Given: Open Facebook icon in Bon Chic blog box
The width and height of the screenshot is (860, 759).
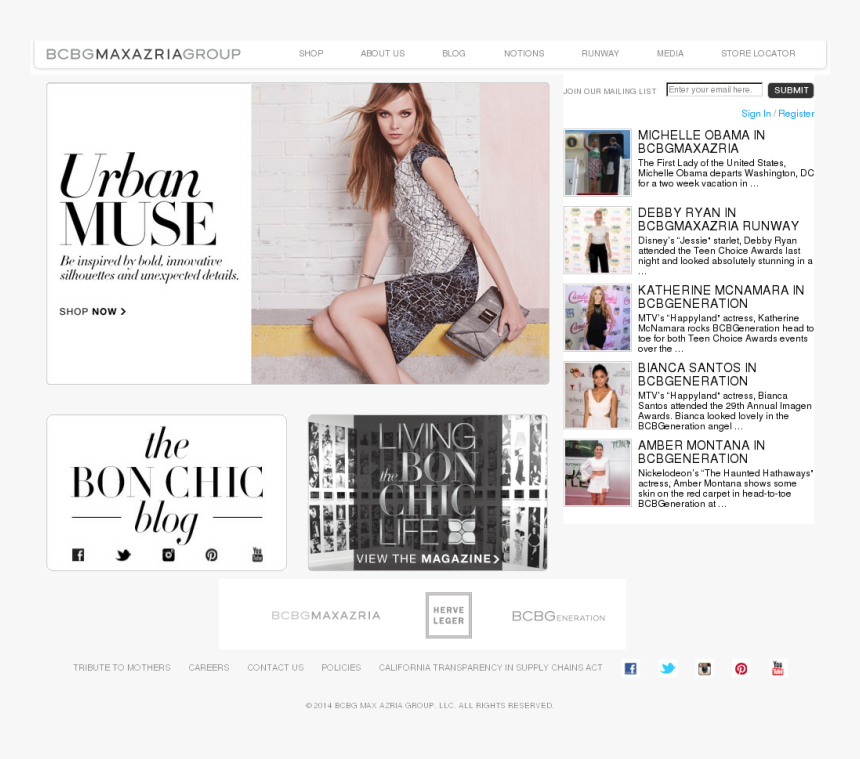Looking at the screenshot, I should tap(78, 554).
